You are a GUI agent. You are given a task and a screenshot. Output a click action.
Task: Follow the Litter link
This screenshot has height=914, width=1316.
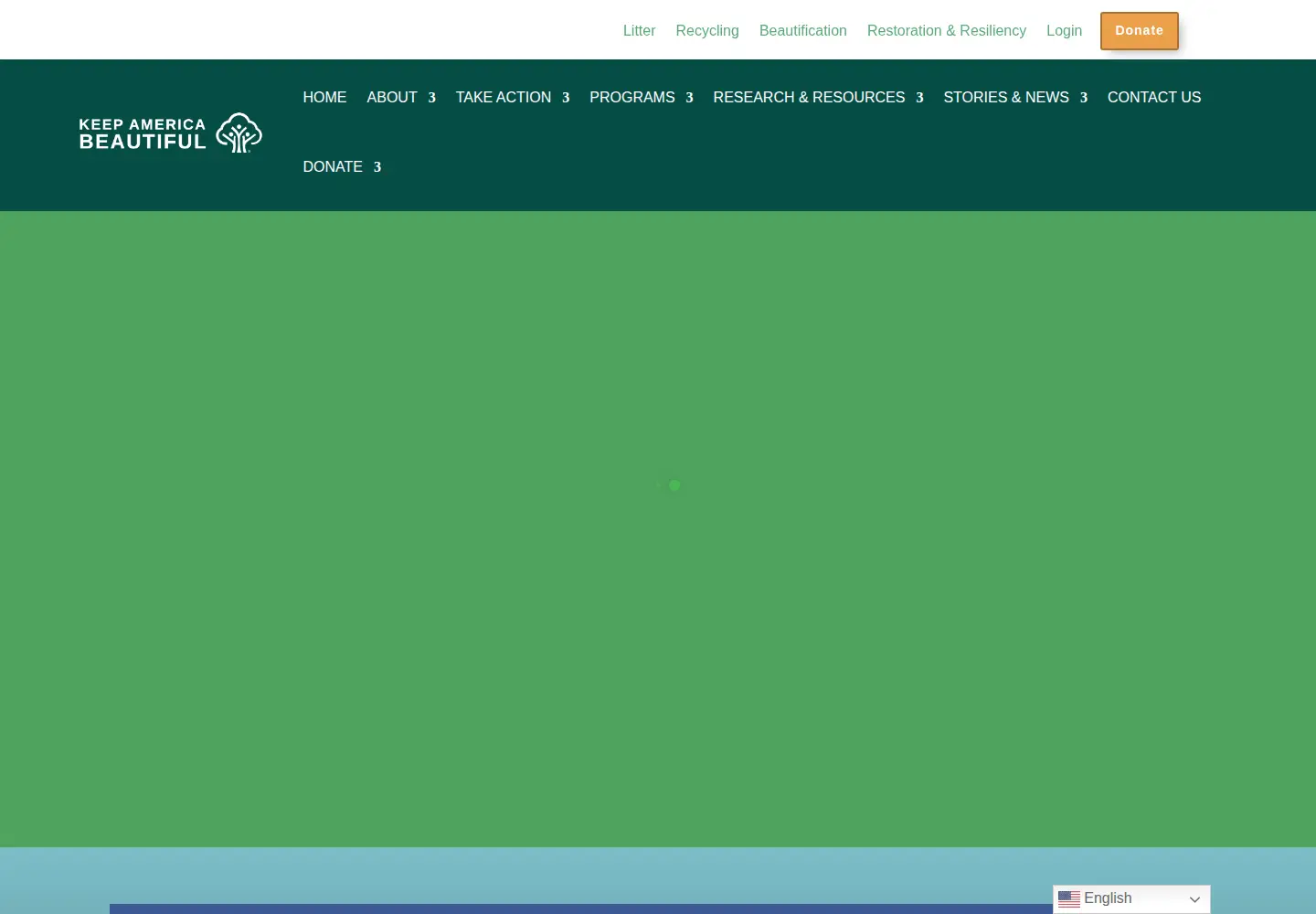pos(639,30)
